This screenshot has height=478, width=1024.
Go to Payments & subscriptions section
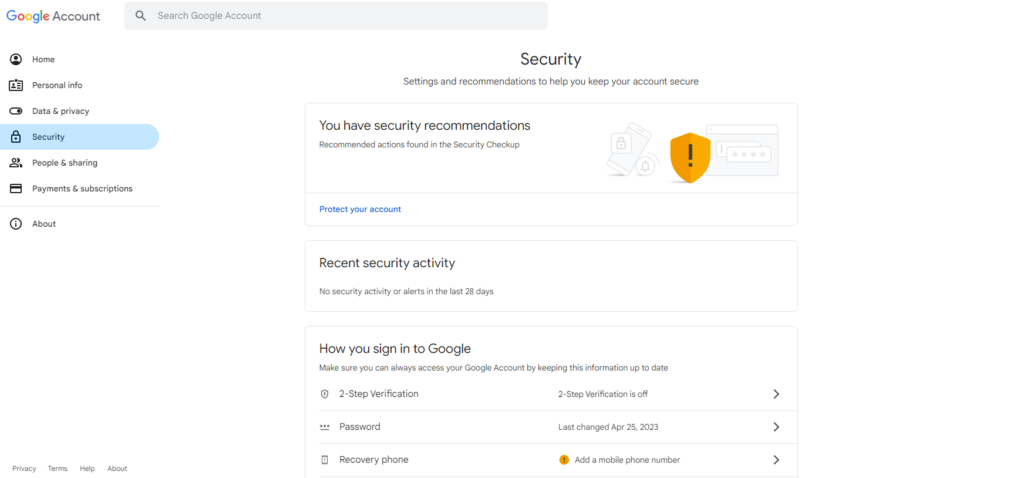82,189
